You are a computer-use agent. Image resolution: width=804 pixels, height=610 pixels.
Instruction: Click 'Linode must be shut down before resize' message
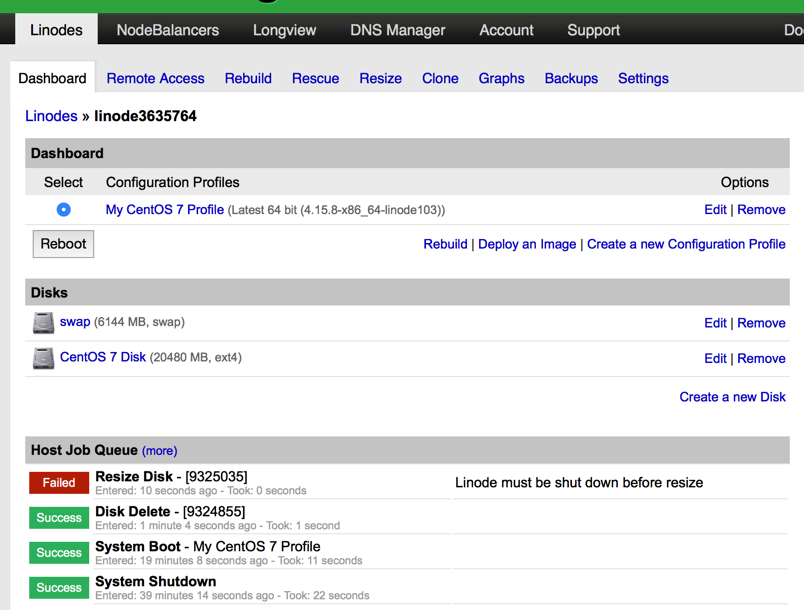579,482
